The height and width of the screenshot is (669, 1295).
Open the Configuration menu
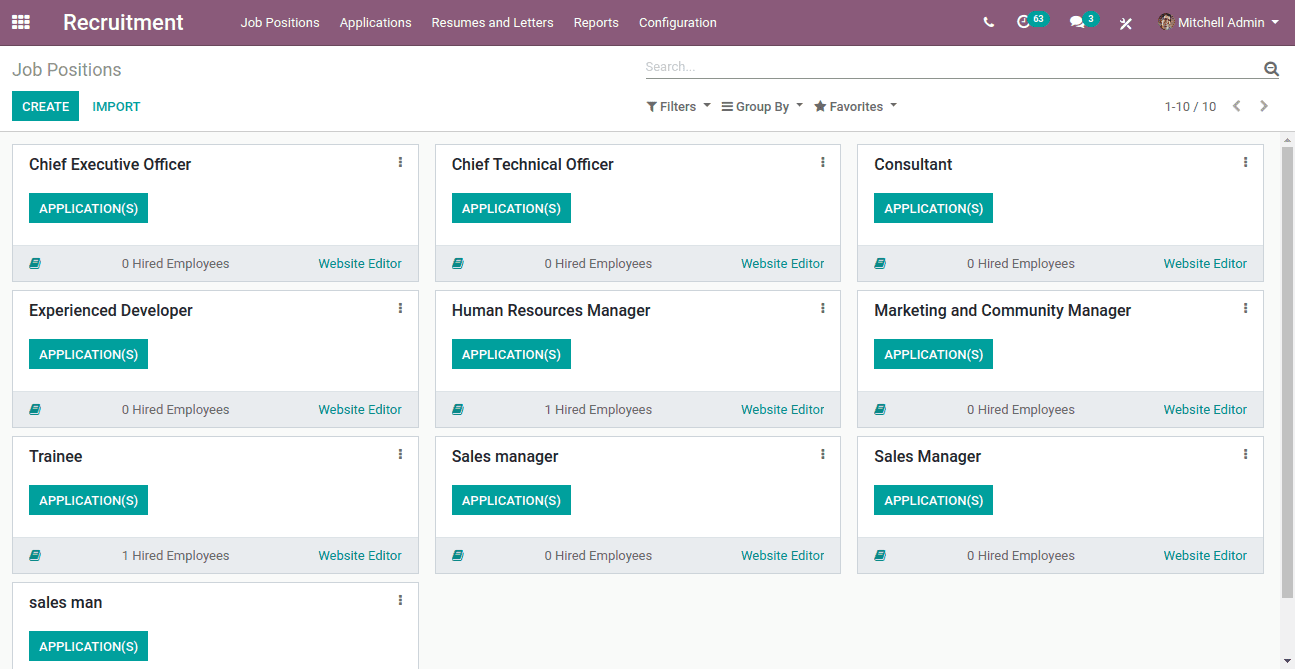[677, 22]
